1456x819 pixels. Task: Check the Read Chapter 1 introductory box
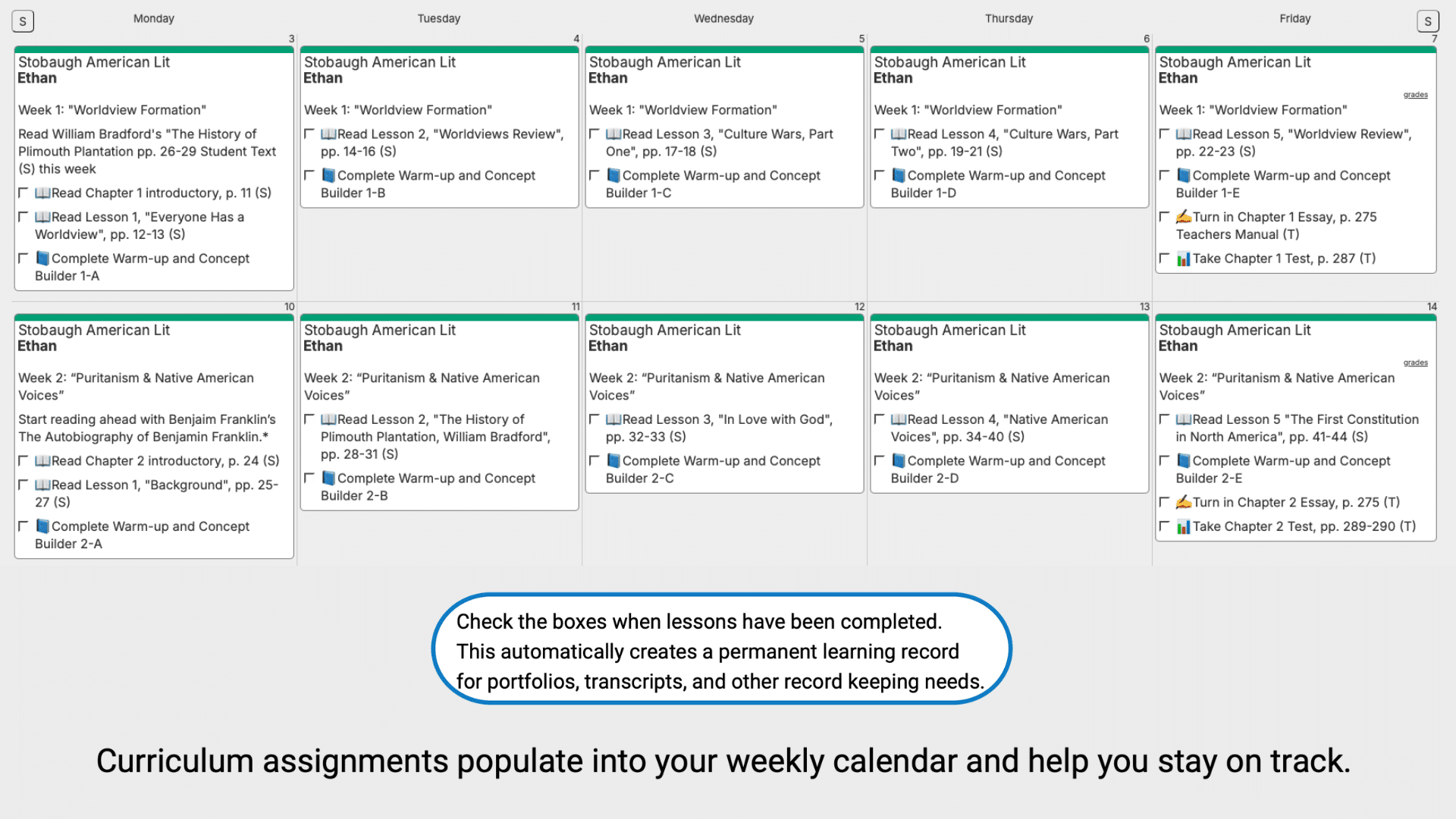[x=24, y=193]
